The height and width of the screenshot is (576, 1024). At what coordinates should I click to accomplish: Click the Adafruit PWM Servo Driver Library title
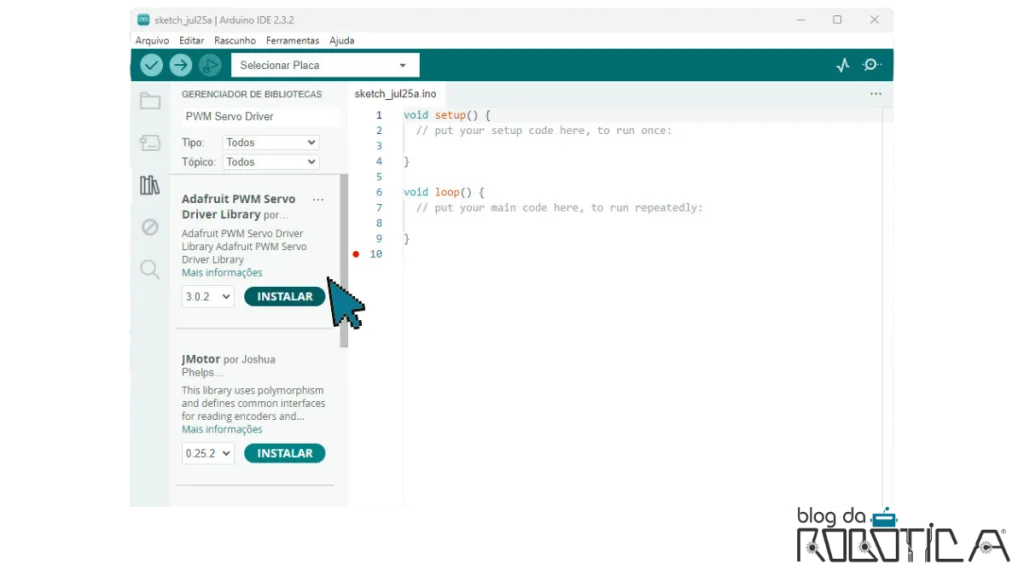238,207
